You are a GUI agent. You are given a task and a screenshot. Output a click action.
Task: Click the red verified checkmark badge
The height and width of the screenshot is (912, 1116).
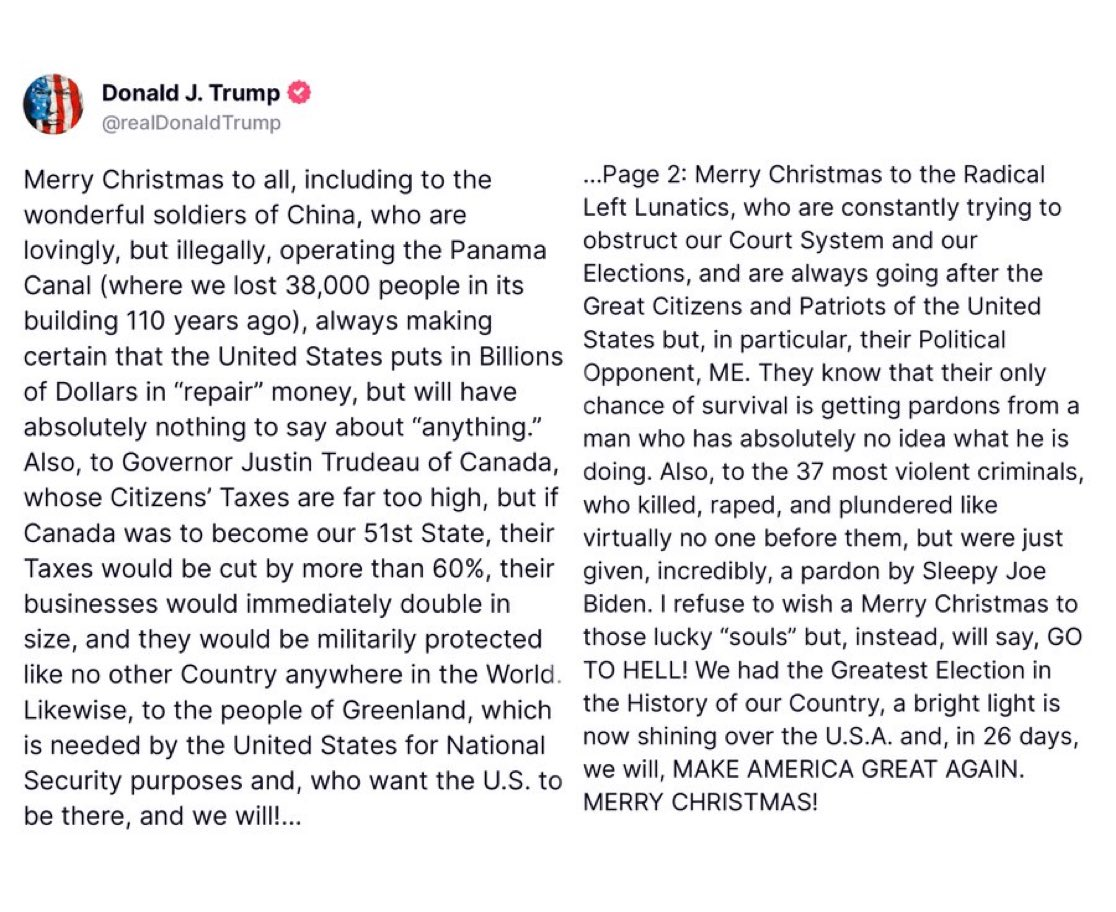(x=299, y=93)
